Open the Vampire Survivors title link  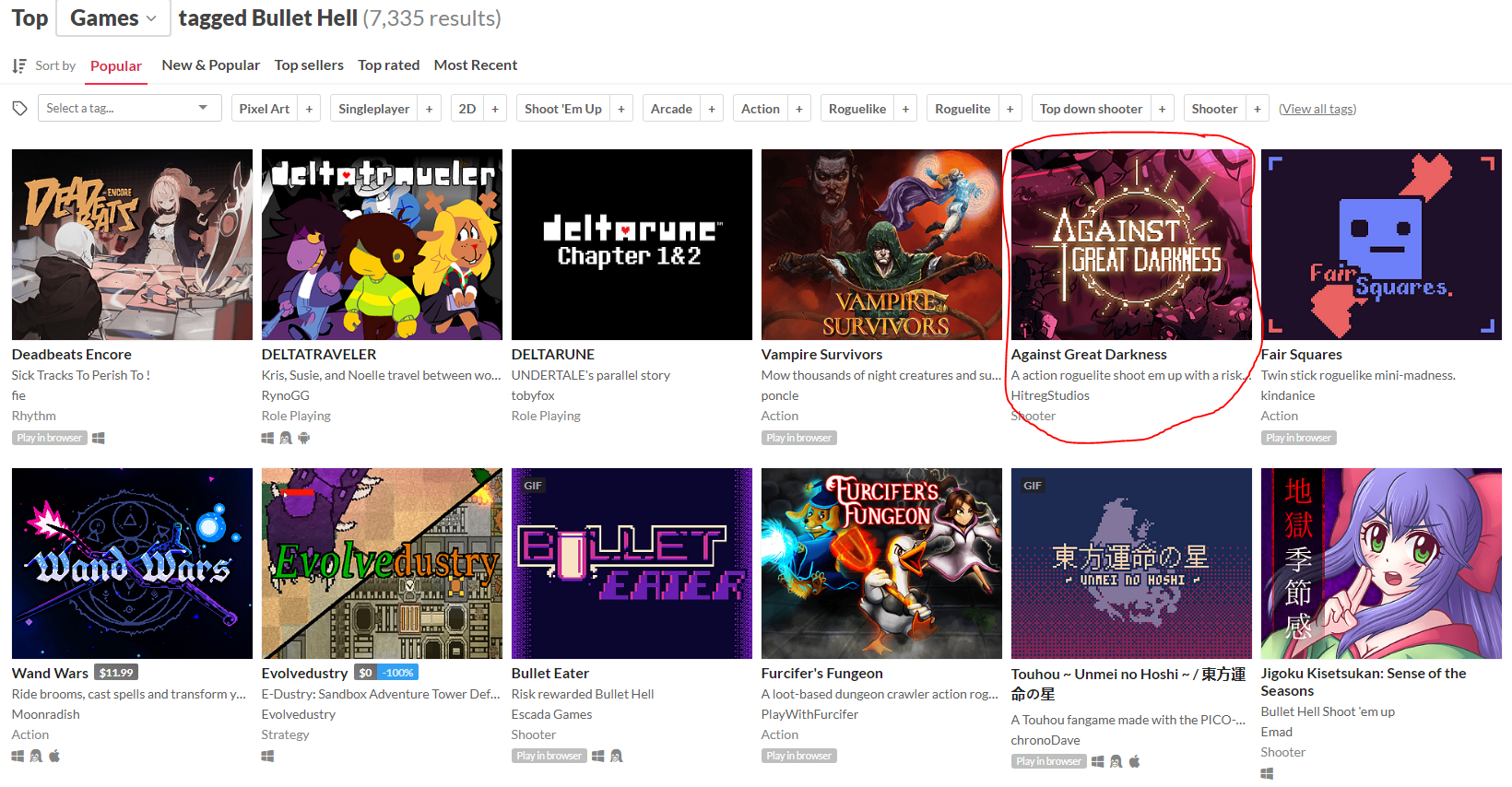tap(821, 355)
